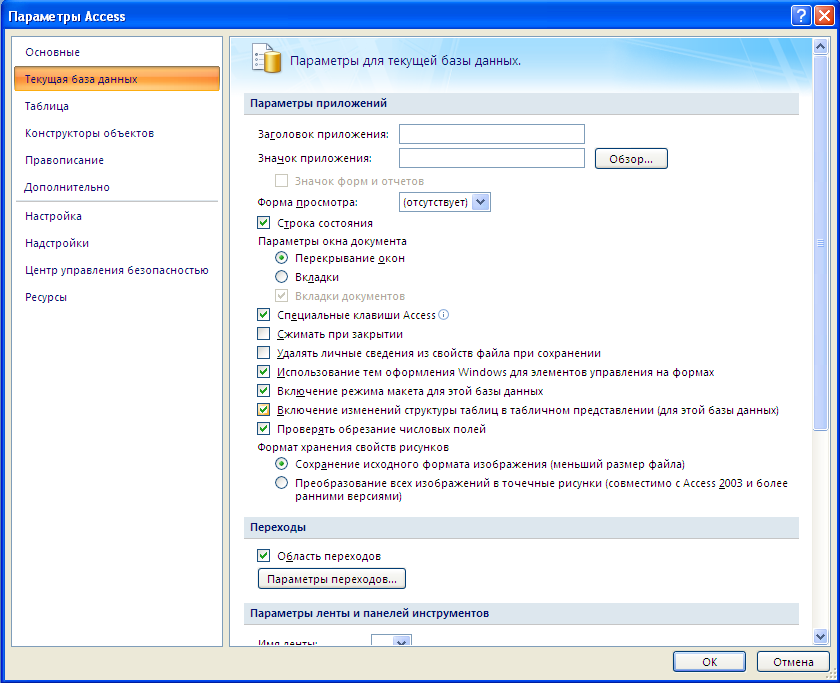Click the Значок приложения path field
Viewport: 840px width, 683px height.
coord(492,158)
